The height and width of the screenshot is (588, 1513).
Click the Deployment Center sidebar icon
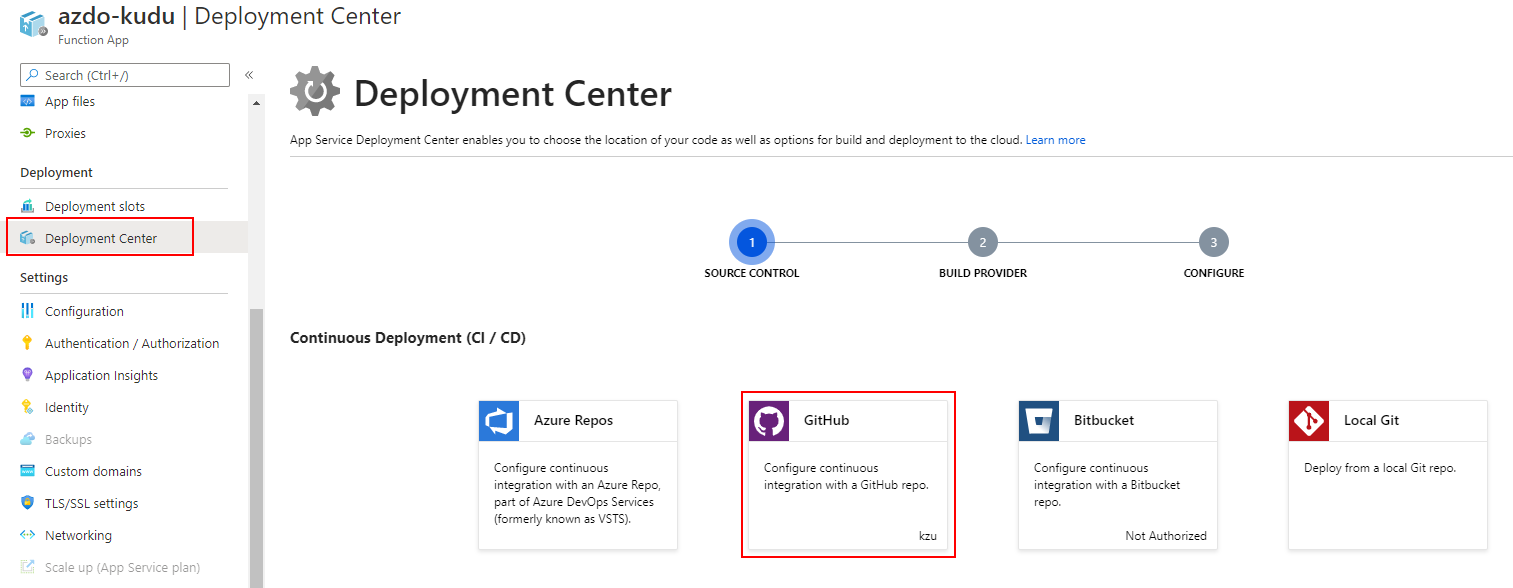point(28,238)
